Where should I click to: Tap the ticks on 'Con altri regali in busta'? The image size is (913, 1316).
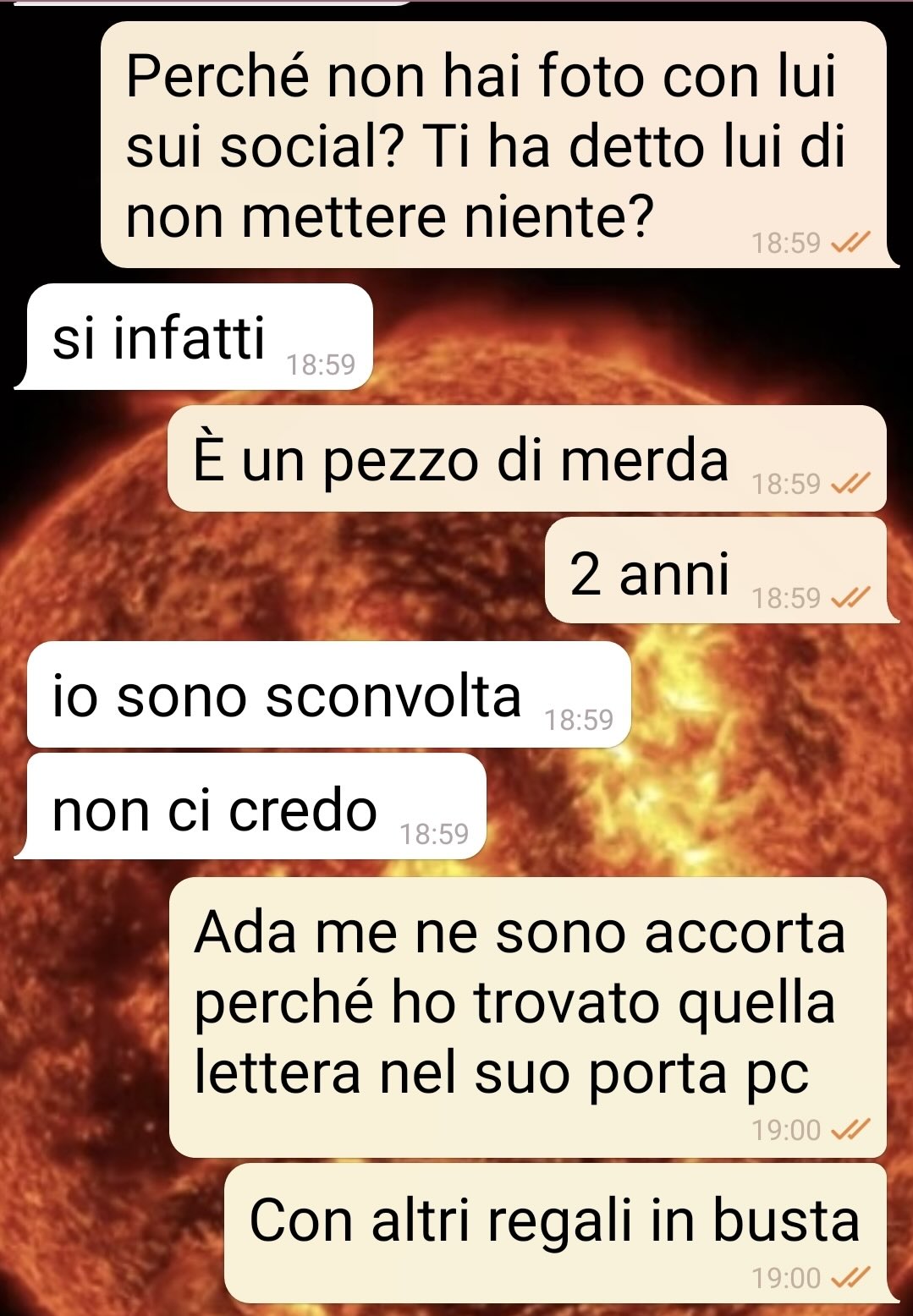850,1278
